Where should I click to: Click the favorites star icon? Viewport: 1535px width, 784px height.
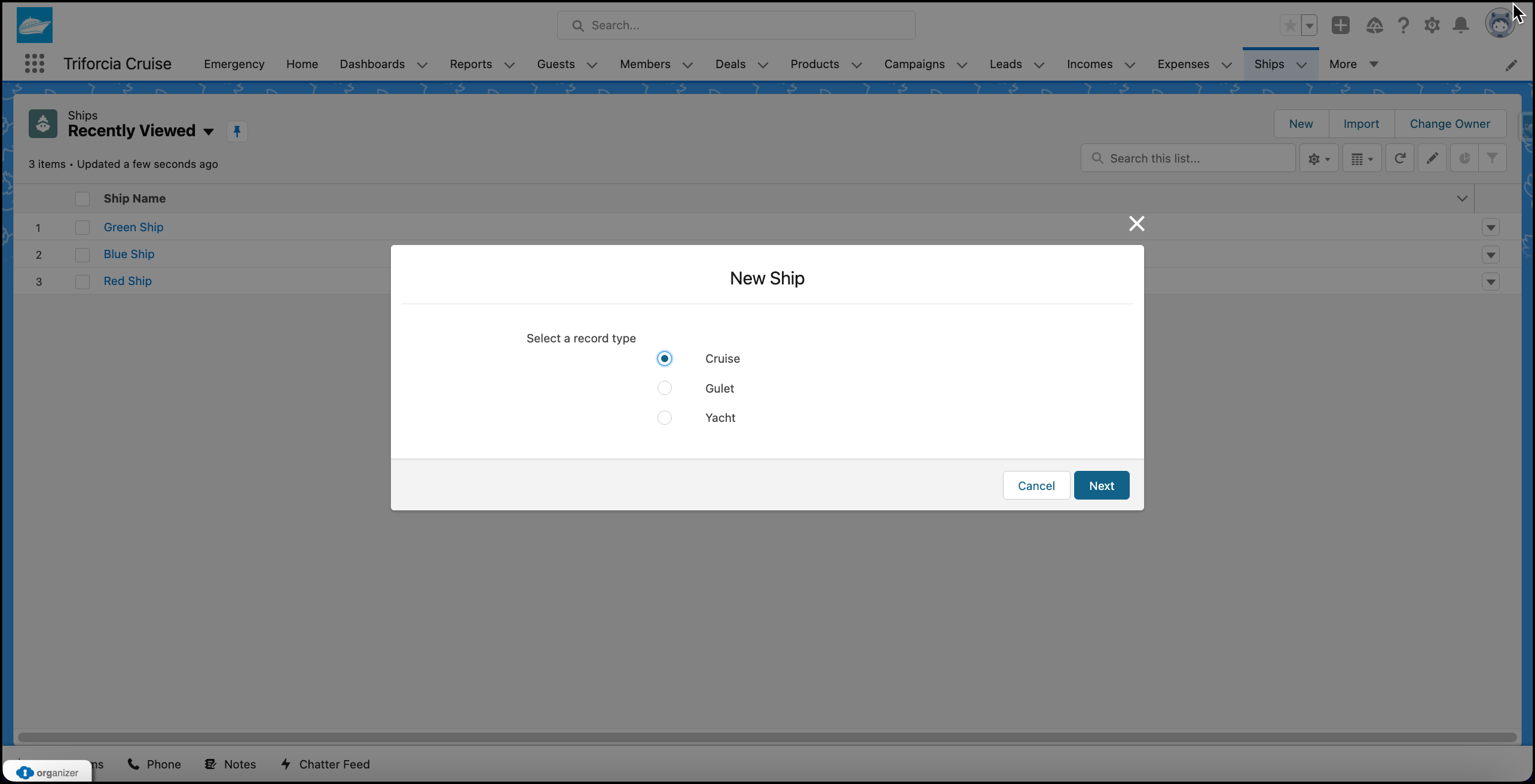click(1290, 25)
